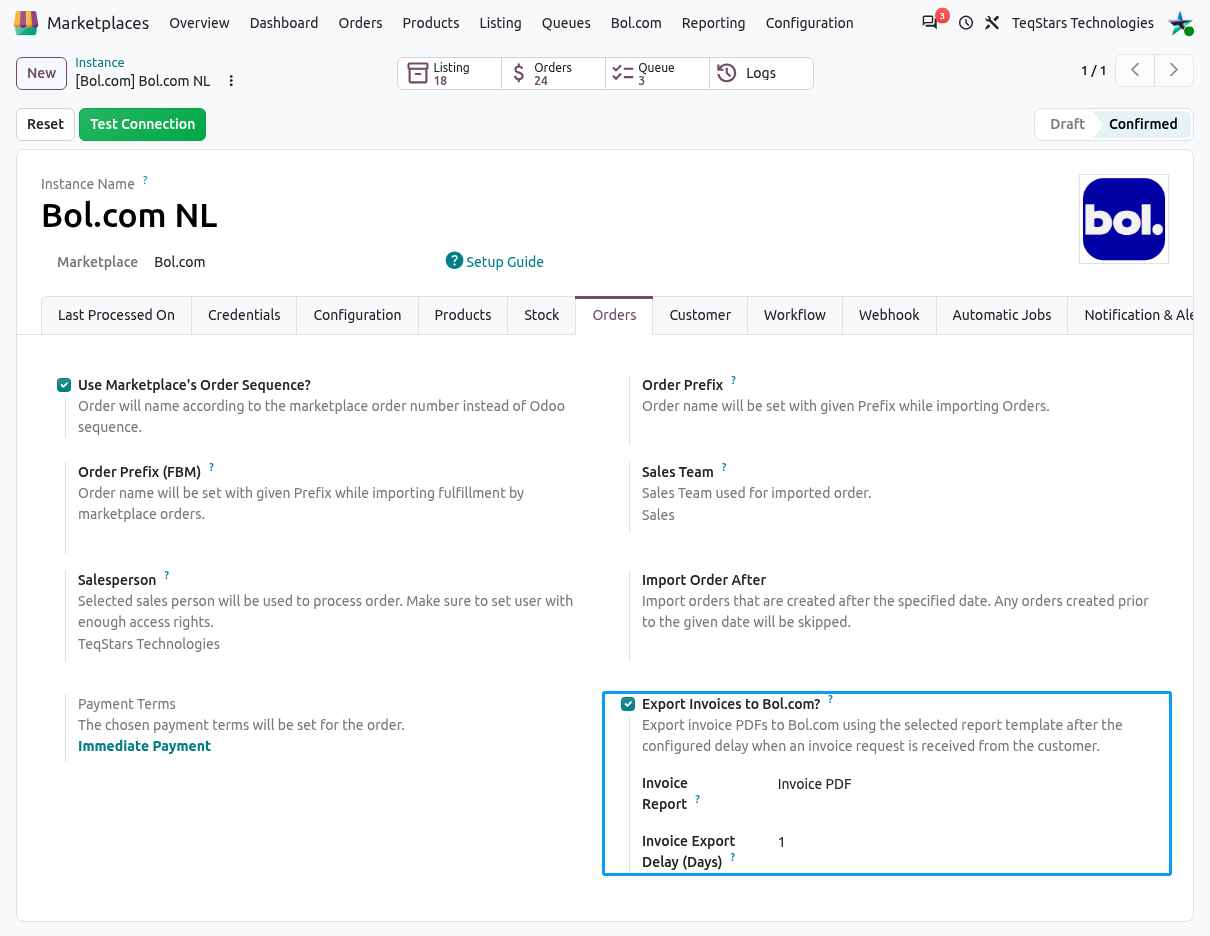Viewport: 1210px width, 936px height.
Task: Open the Setup Guide question mark icon
Action: click(x=454, y=261)
